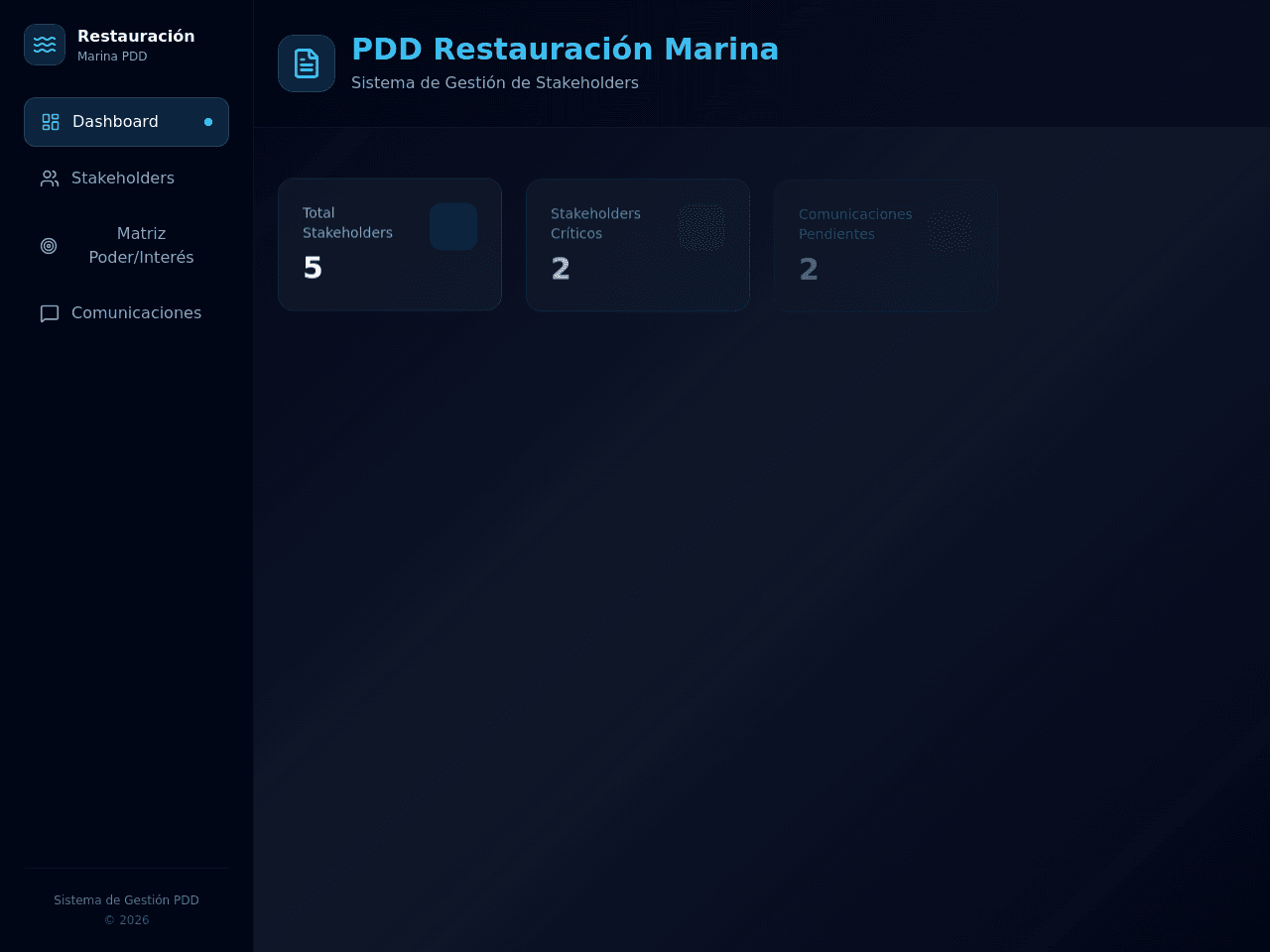
Task: Click the value 2 under Stakeholders Críticos
Action: tap(561, 269)
